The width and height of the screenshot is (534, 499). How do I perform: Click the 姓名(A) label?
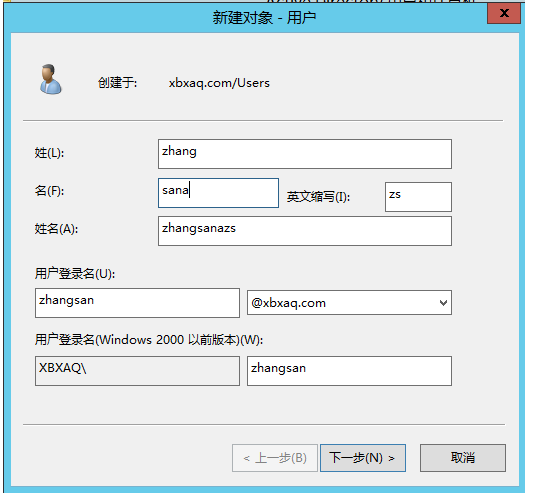[56, 229]
